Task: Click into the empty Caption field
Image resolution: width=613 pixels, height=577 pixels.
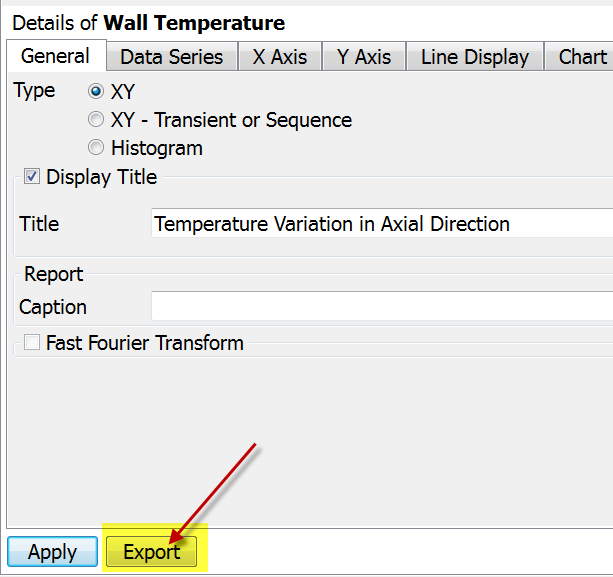Action: coord(382,306)
